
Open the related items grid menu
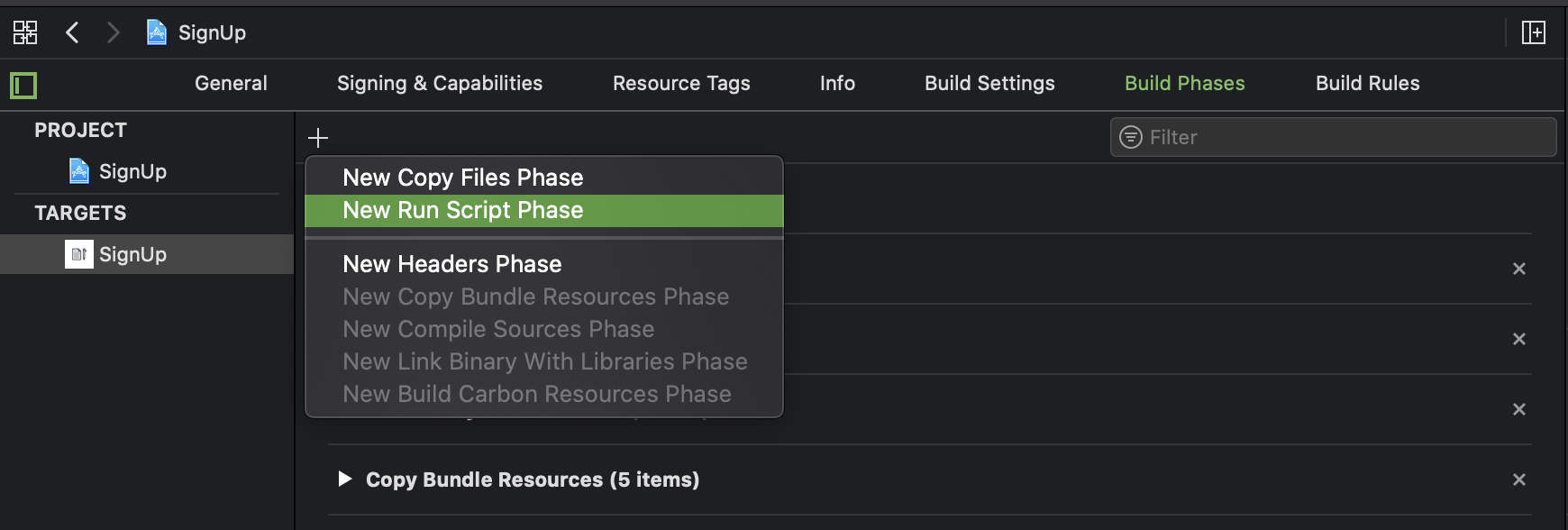pos(25,33)
